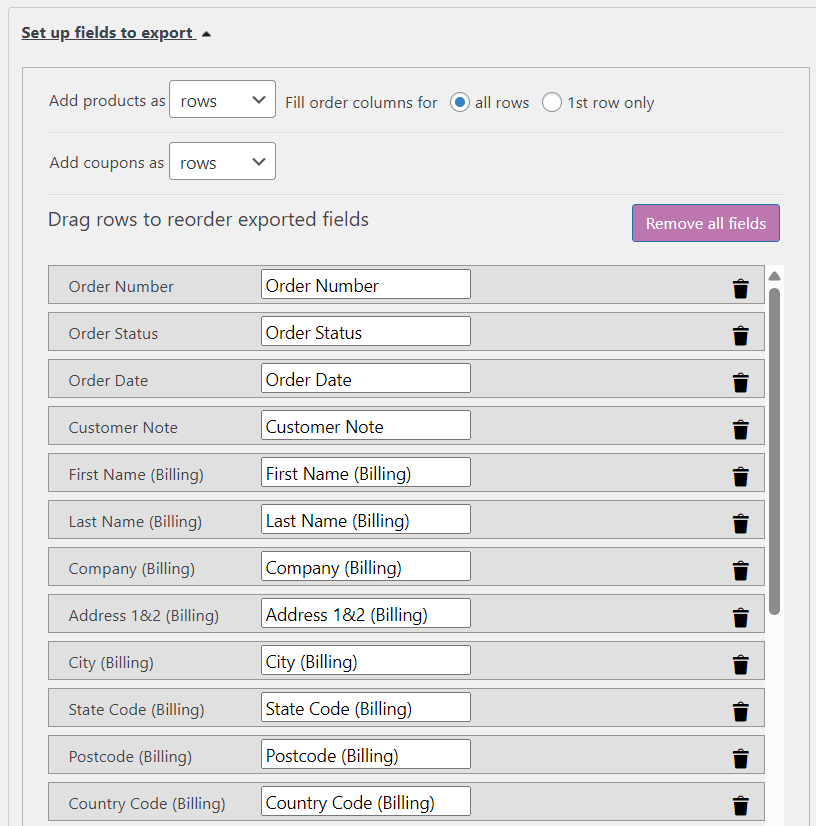Choose "1st row only" radio option
Screen dimensions: 816x826
pyautogui.click(x=552, y=102)
